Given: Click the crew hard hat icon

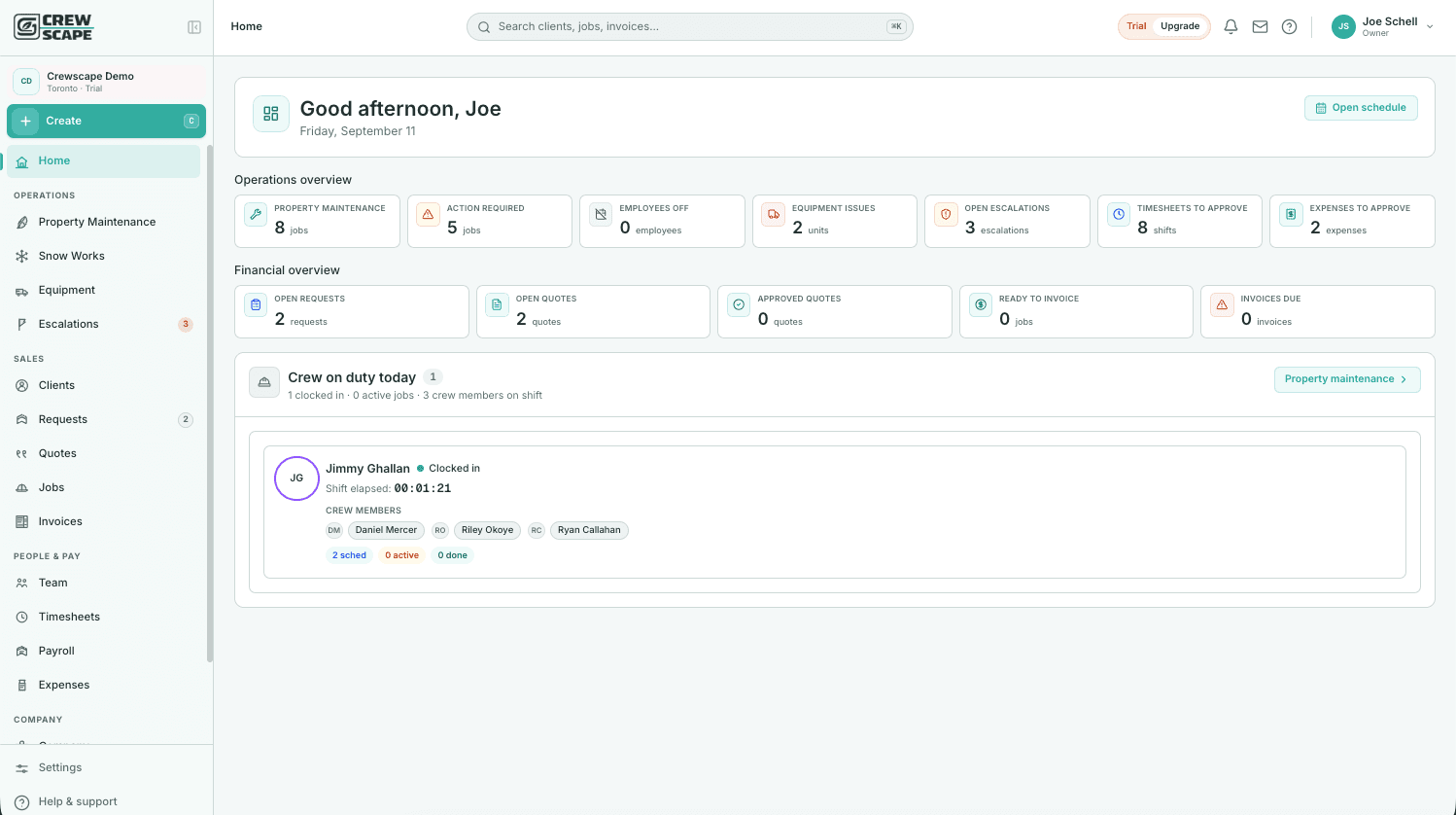Looking at the screenshot, I should pyautogui.click(x=263, y=383).
